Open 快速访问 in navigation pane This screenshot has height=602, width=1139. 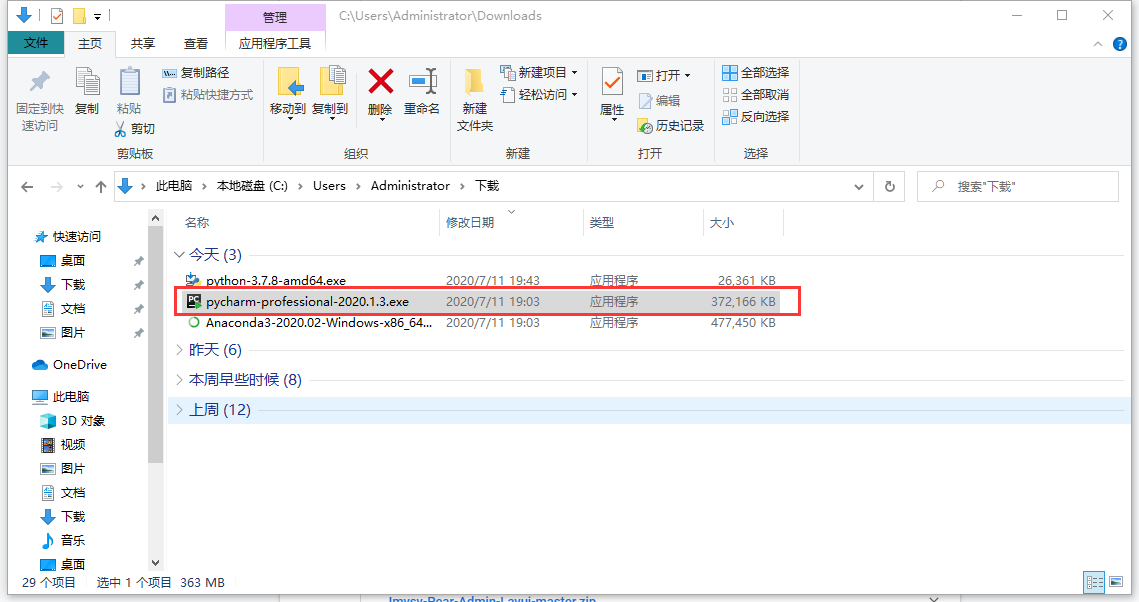76,237
